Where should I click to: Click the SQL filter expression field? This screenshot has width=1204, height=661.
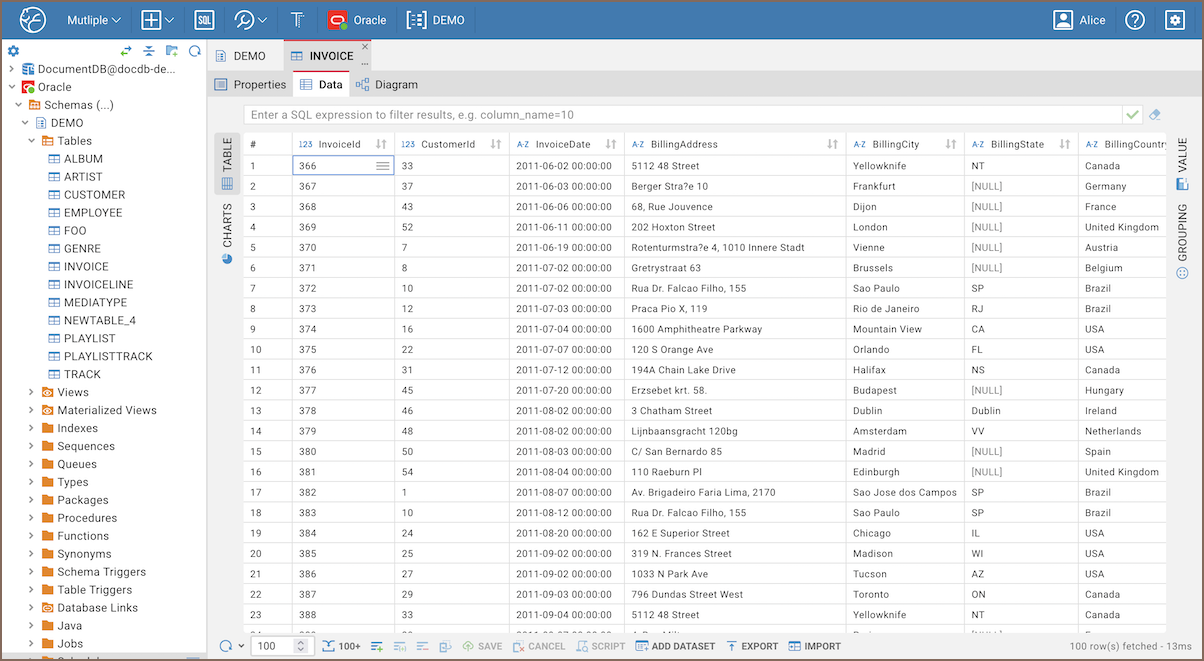click(x=680, y=115)
